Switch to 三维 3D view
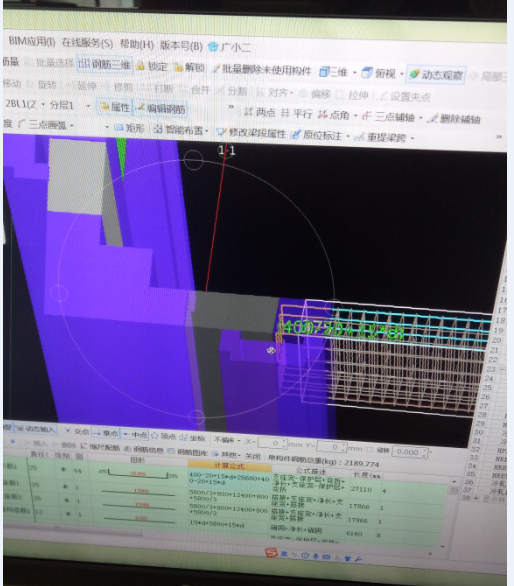This screenshot has height=586, width=514. point(334,72)
